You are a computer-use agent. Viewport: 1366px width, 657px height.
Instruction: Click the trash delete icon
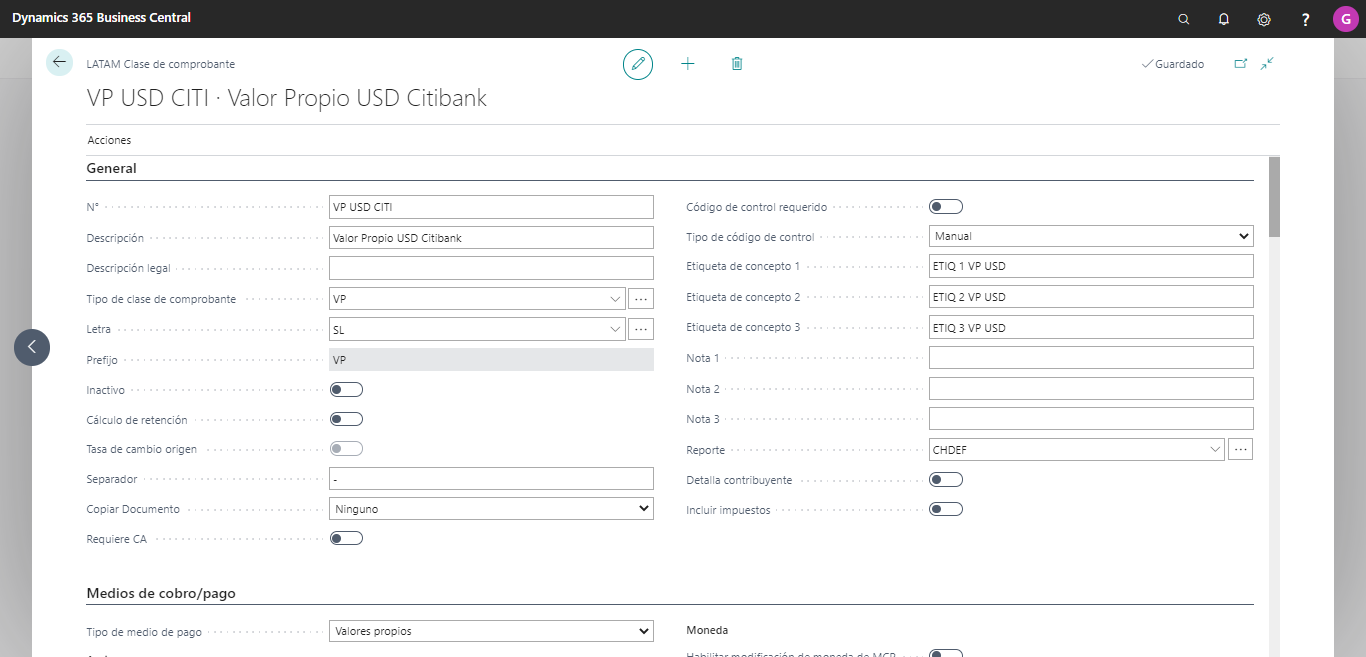tap(737, 64)
